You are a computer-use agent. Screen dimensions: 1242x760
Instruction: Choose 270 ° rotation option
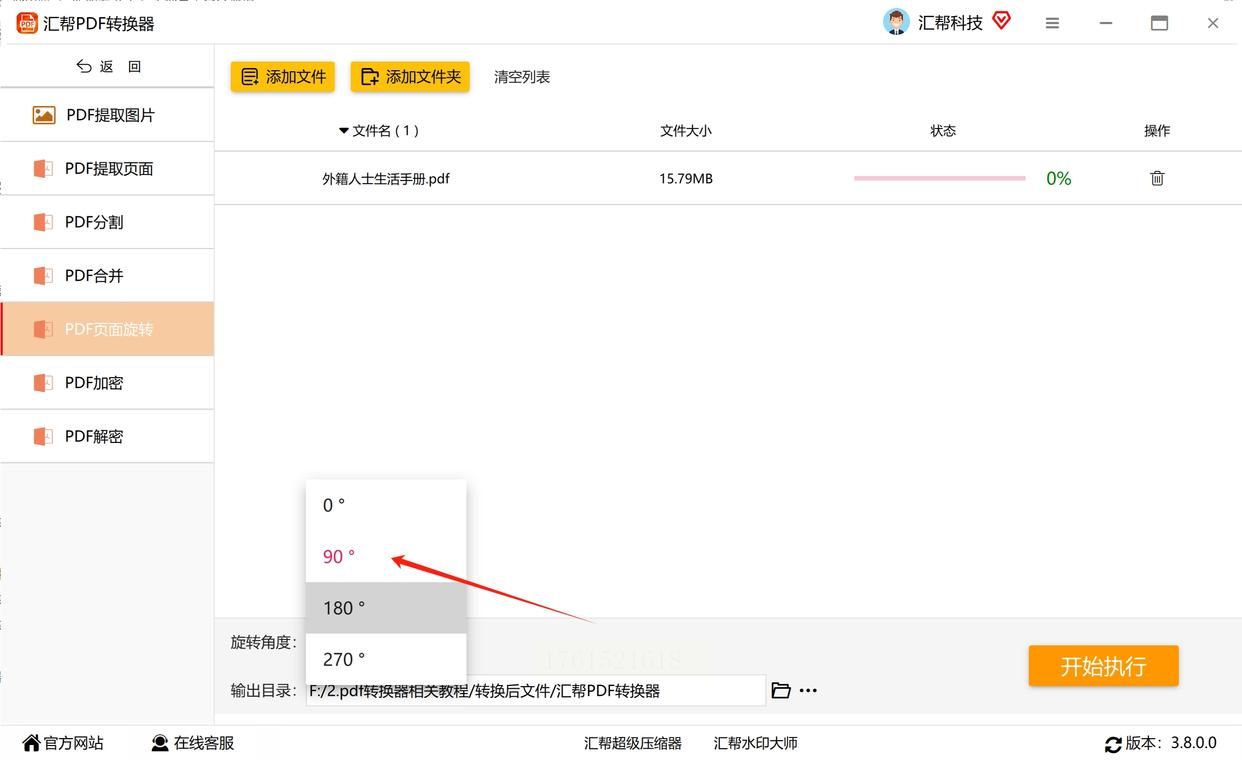386,659
